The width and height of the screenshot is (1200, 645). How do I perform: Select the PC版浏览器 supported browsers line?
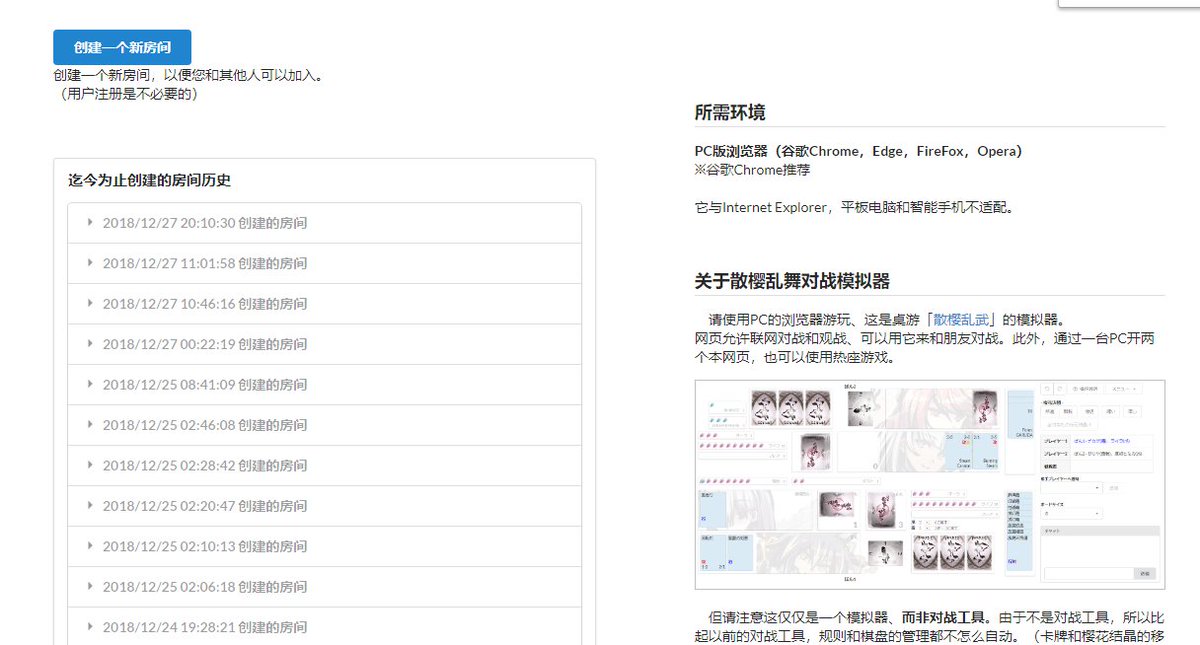click(x=859, y=152)
